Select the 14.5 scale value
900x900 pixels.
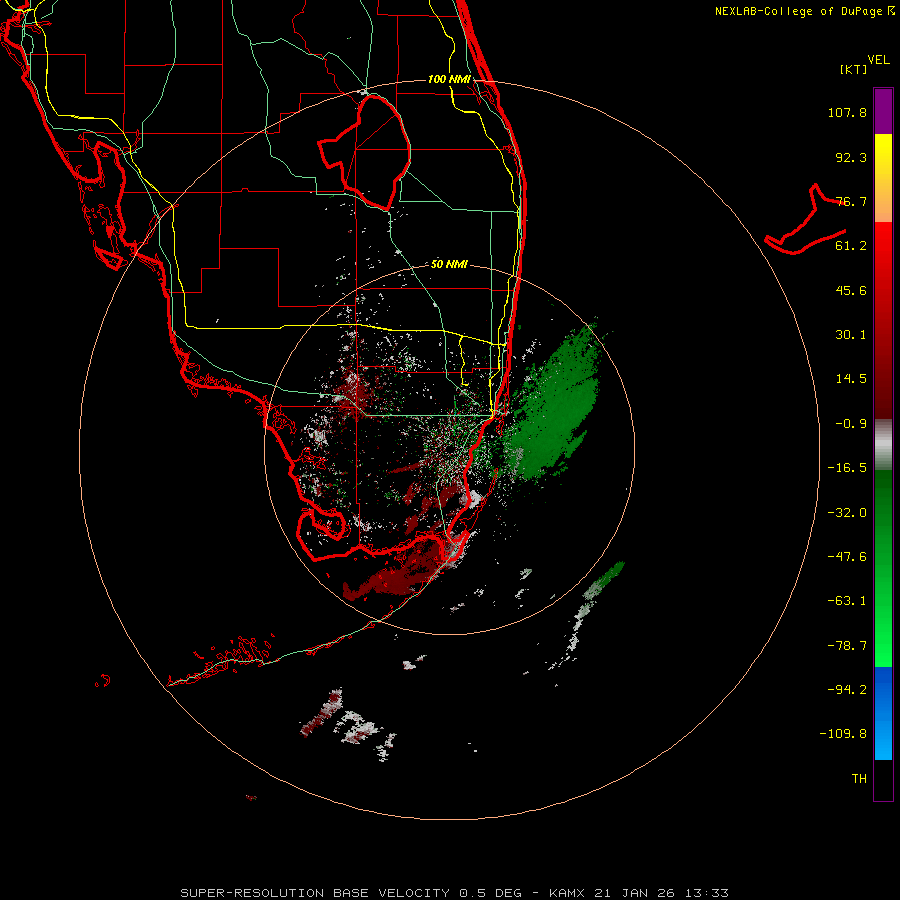pyautogui.click(x=851, y=379)
